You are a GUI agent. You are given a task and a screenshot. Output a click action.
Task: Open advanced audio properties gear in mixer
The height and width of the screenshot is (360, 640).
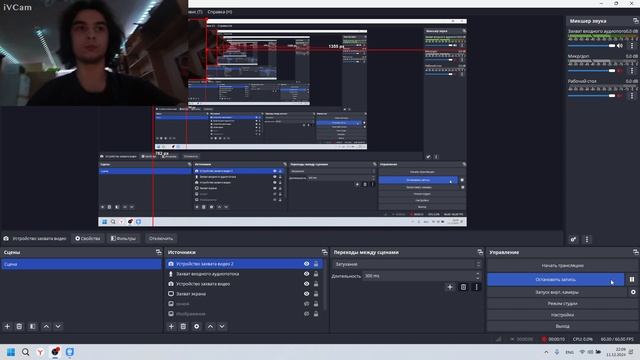pyautogui.click(x=573, y=240)
